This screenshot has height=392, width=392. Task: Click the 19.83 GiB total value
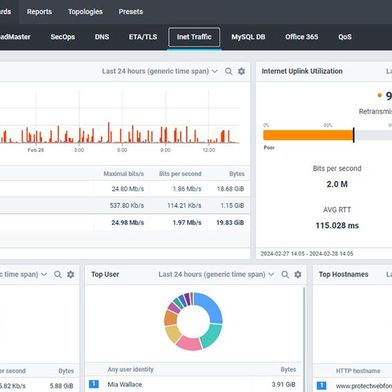(230, 223)
